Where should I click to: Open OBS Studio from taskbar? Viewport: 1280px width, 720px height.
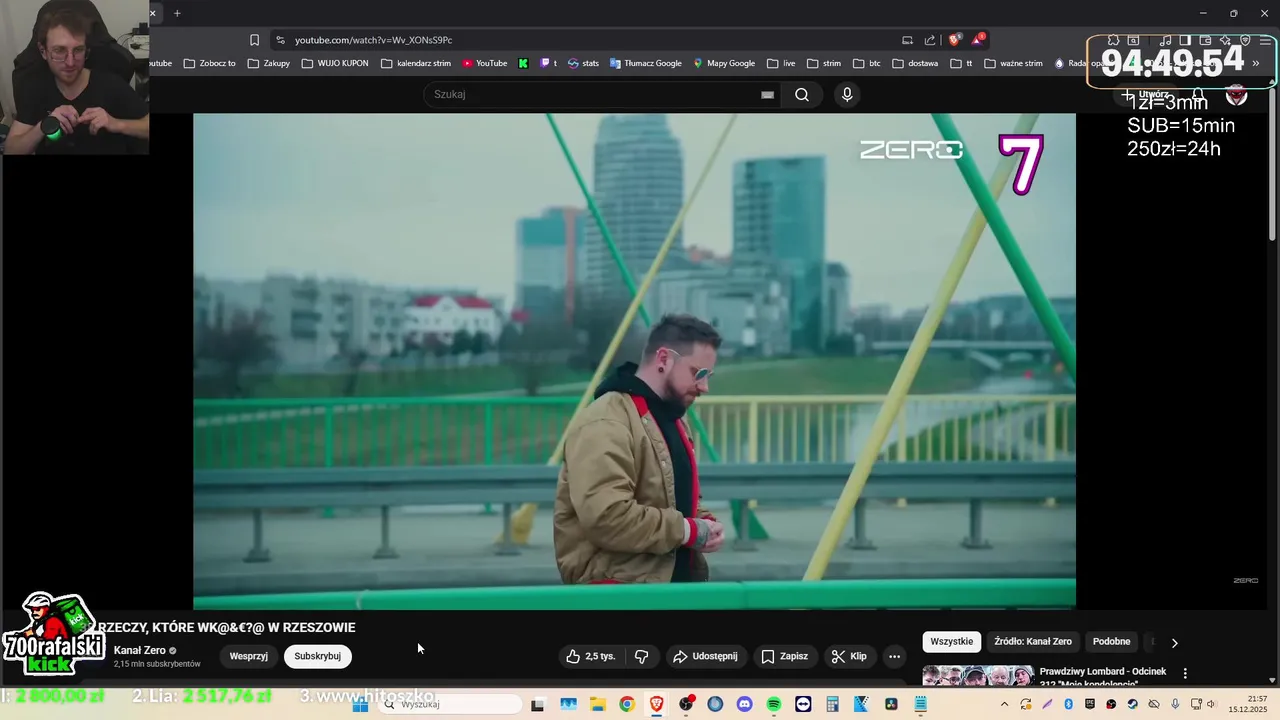tap(686, 704)
